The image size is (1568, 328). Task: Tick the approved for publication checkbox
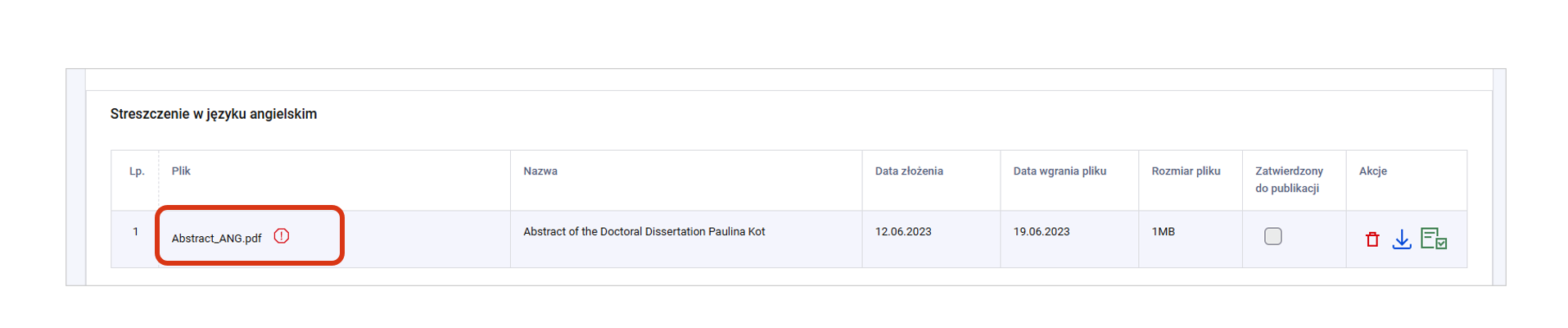coord(1272,236)
